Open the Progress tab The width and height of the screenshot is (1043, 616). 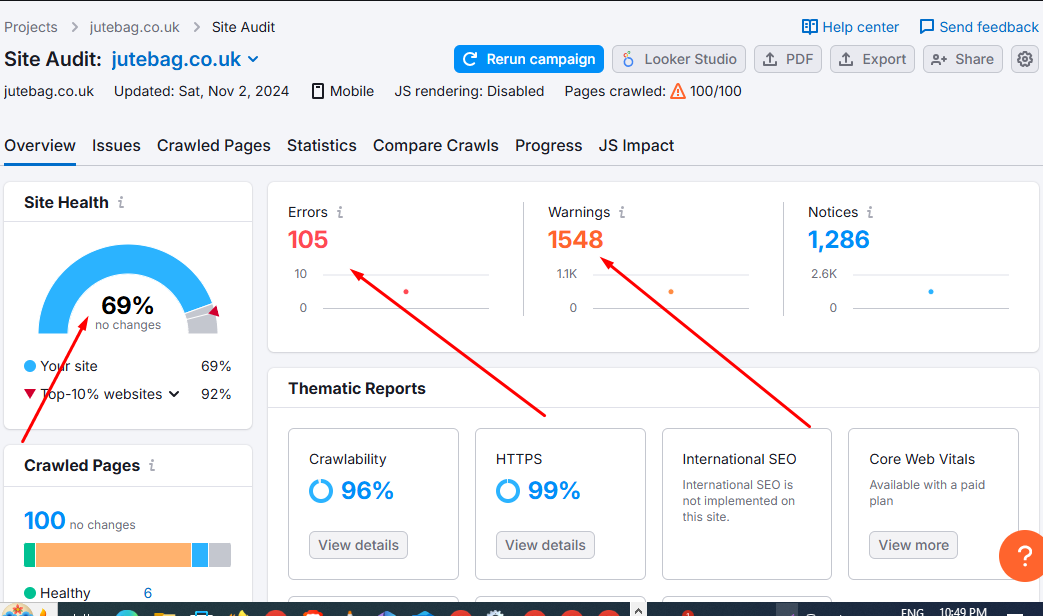pos(549,146)
